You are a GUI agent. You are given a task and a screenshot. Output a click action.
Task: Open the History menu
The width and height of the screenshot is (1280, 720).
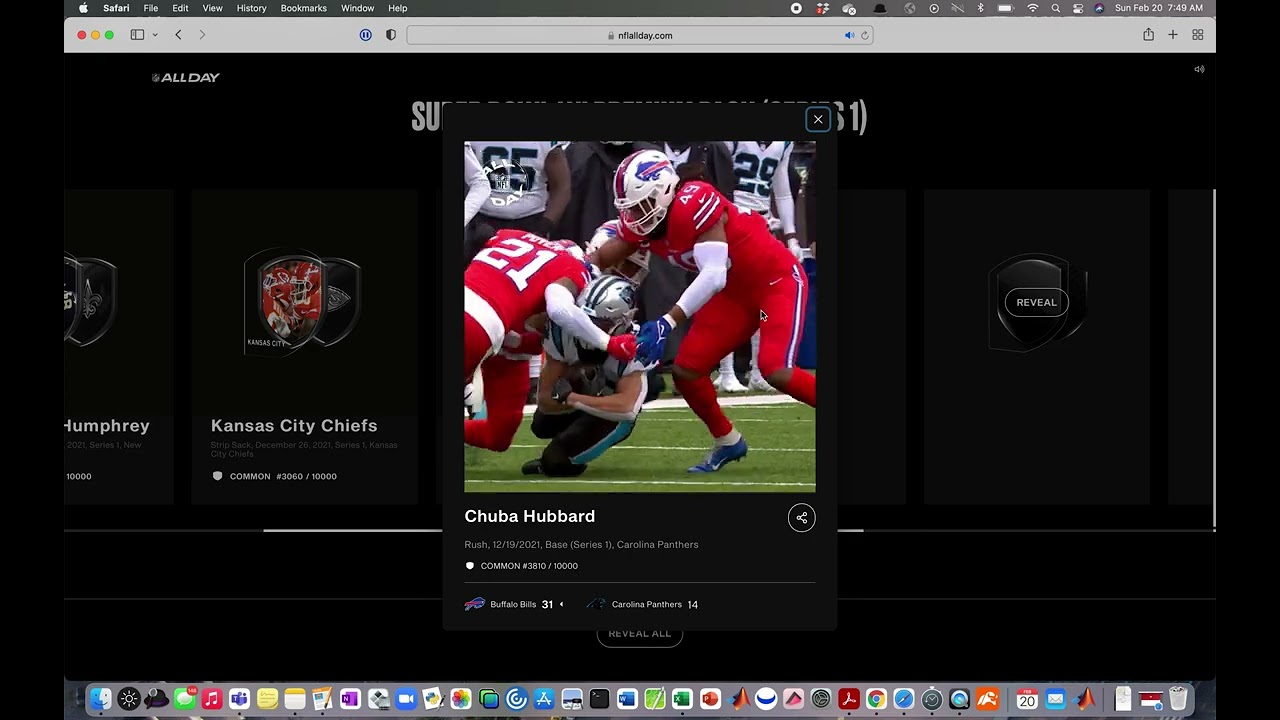pyautogui.click(x=251, y=8)
